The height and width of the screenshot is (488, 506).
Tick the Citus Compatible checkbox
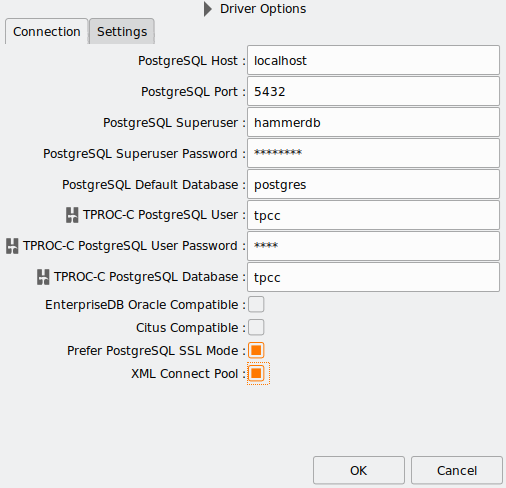(x=256, y=327)
